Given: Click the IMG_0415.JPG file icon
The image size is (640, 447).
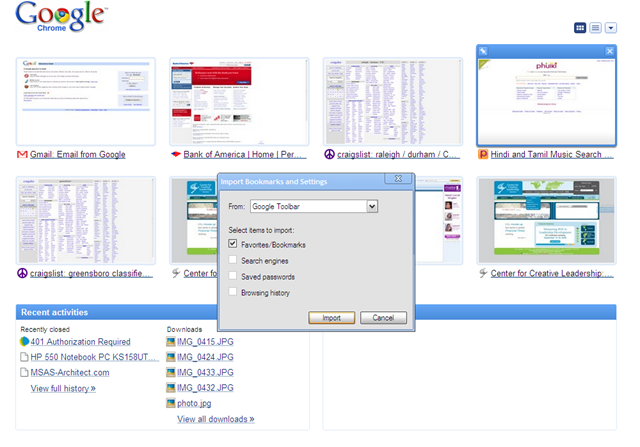Looking at the screenshot, I should click(171, 342).
